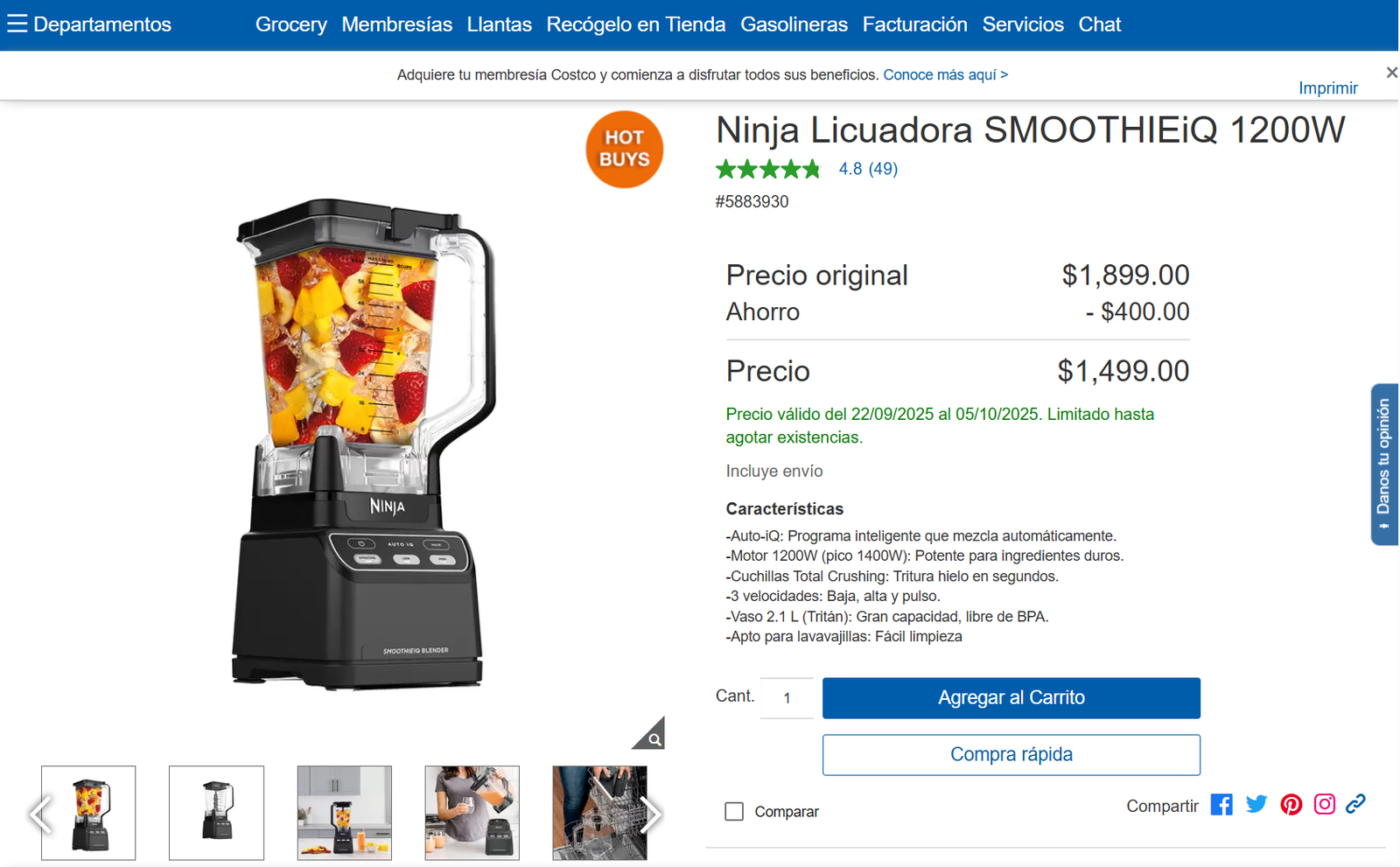1400x867 pixels.
Task: Show next thumbnails with right arrow
Action: point(650,815)
